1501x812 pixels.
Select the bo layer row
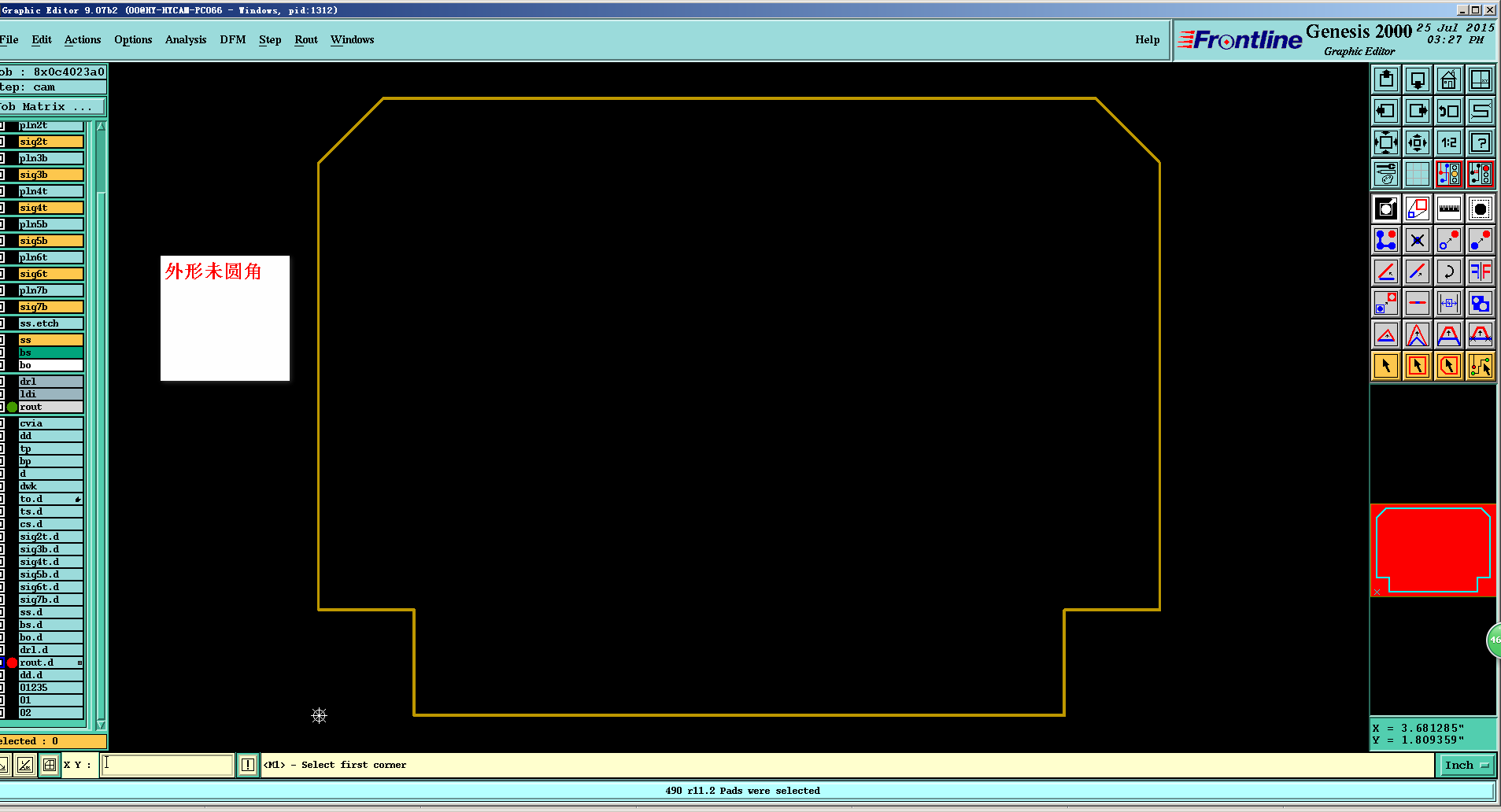51,365
